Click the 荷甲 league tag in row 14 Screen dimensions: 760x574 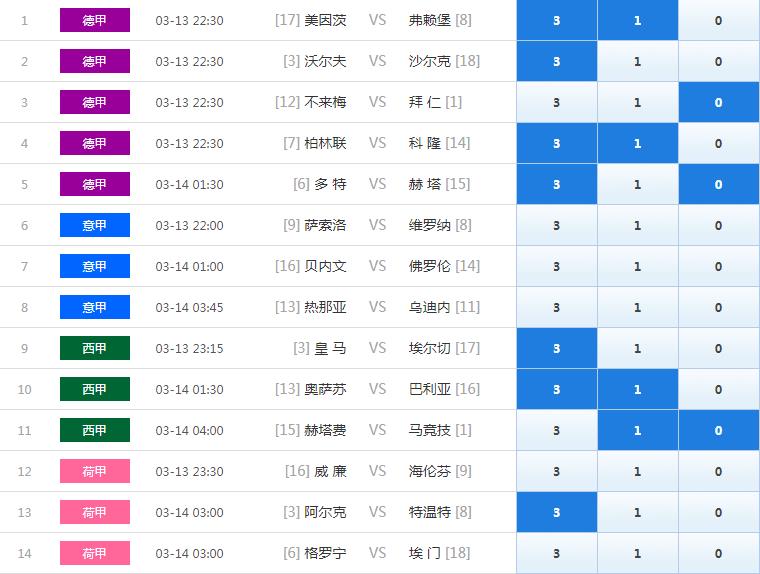(95, 553)
